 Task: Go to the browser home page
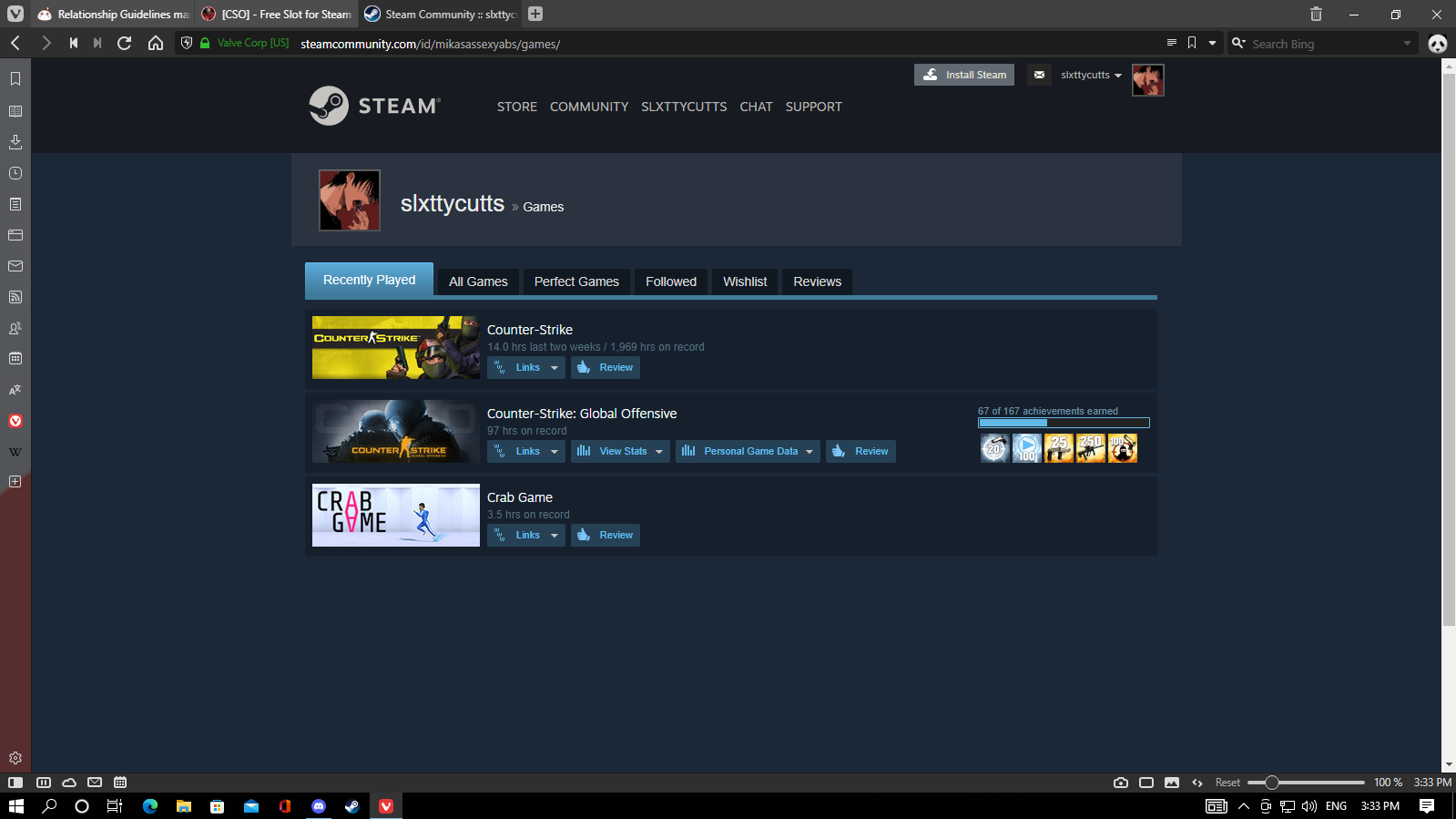tap(156, 43)
